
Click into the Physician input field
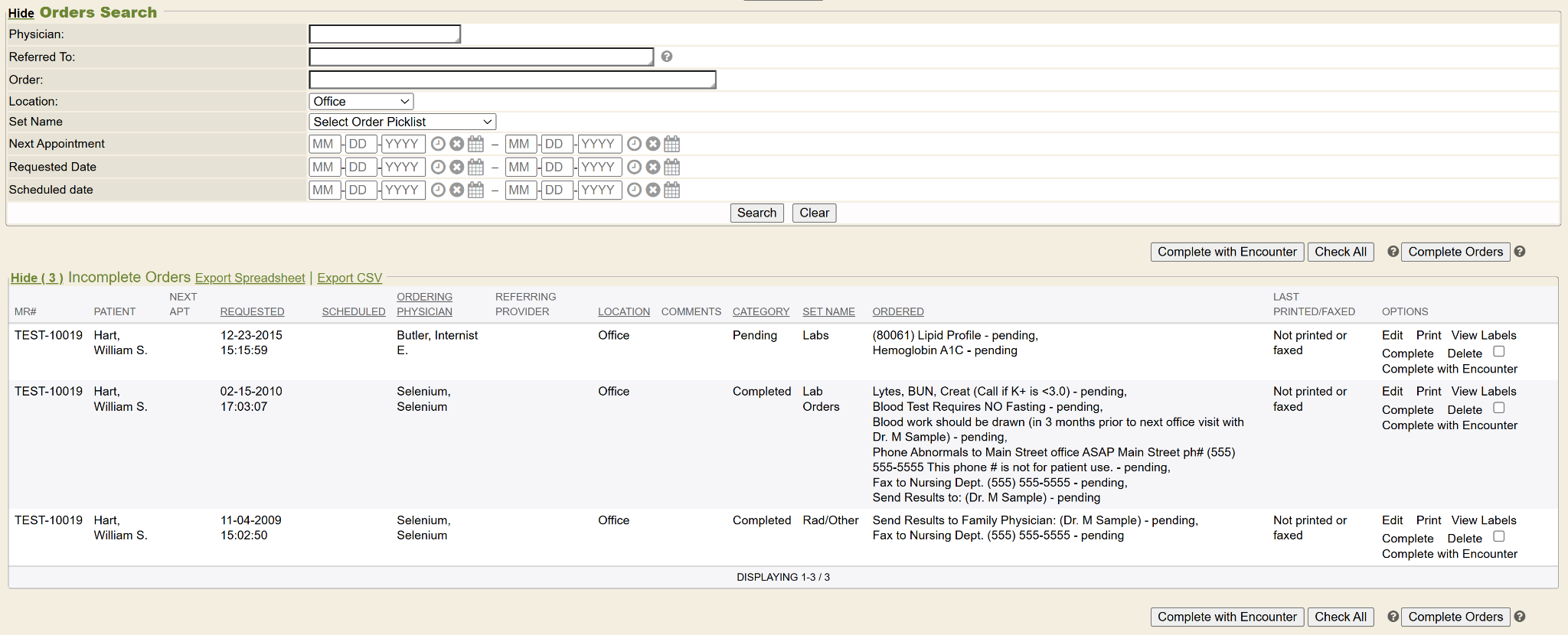point(384,34)
